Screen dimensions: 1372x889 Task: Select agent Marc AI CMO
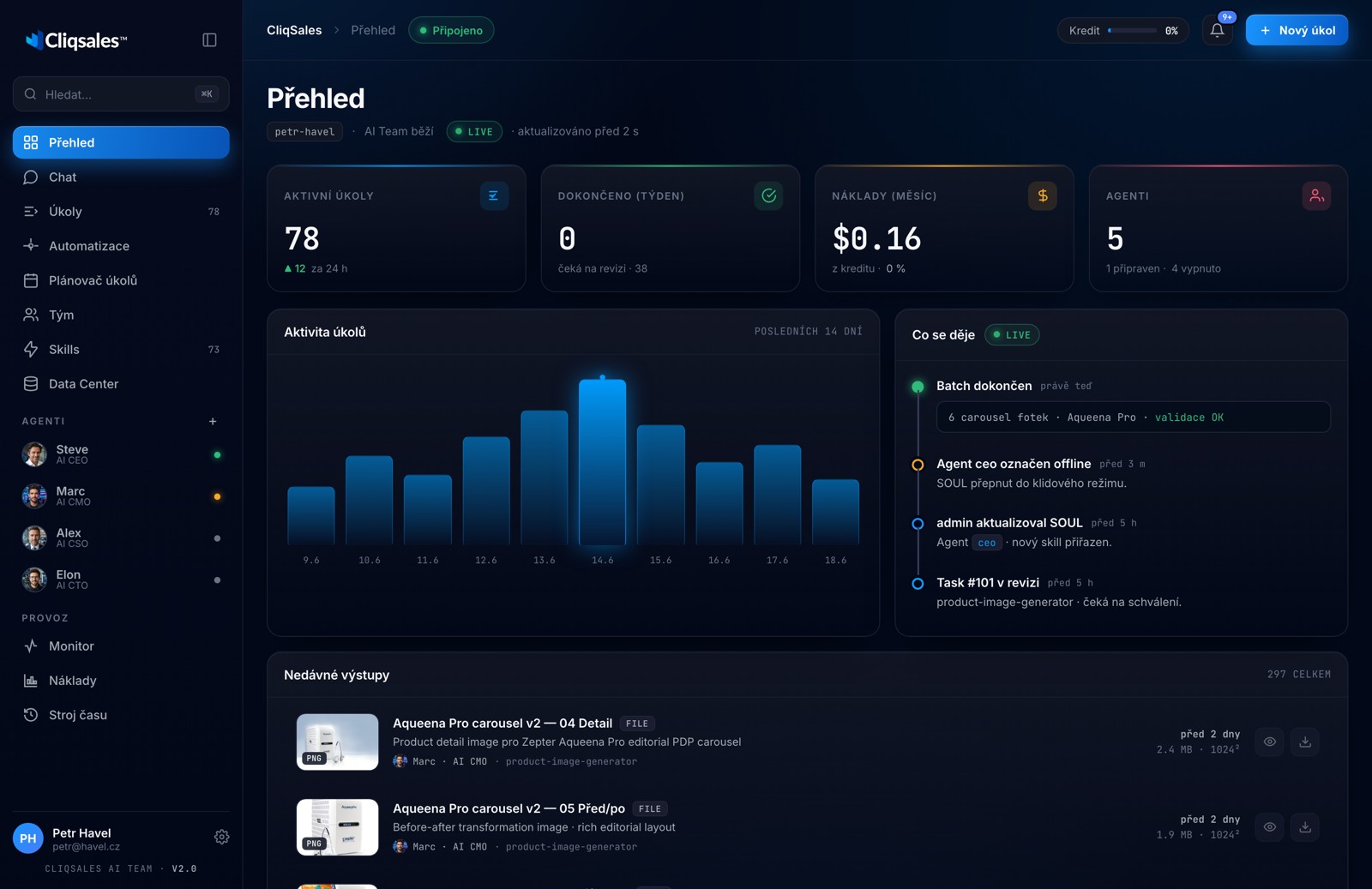pos(121,496)
